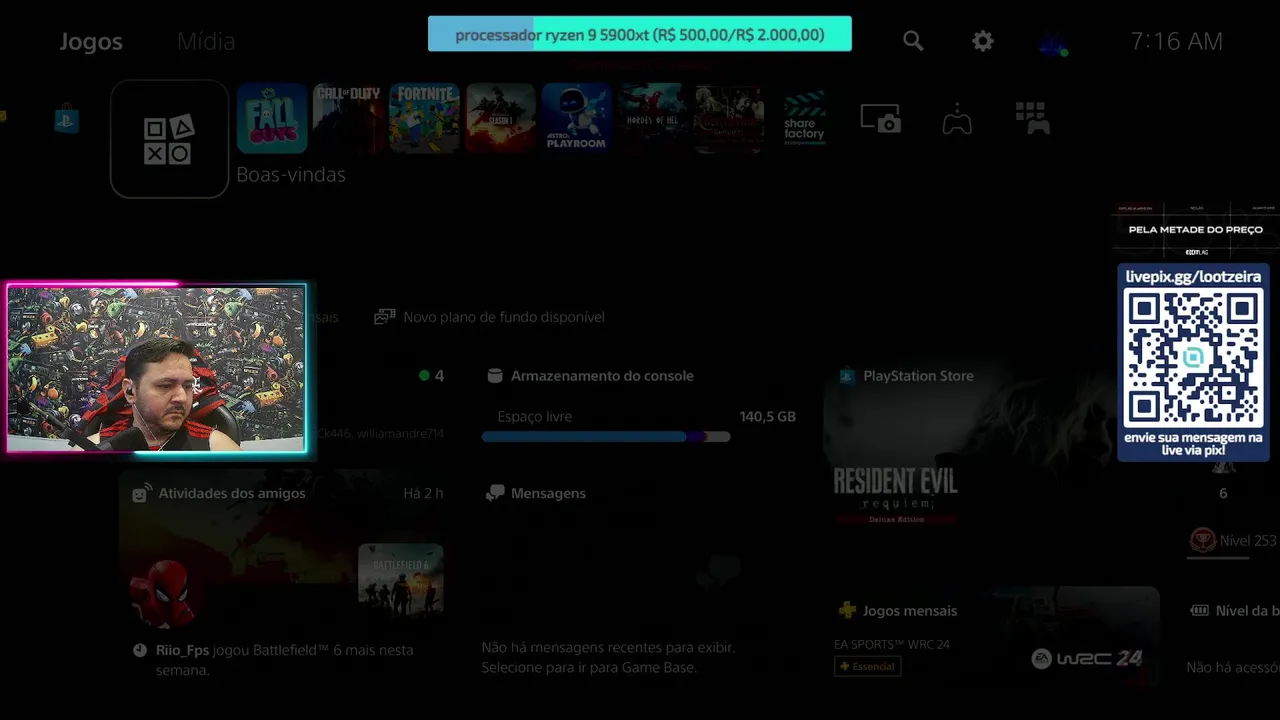The width and height of the screenshot is (1280, 720).
Task: Click the Não há acessó text
Action: [1233, 667]
